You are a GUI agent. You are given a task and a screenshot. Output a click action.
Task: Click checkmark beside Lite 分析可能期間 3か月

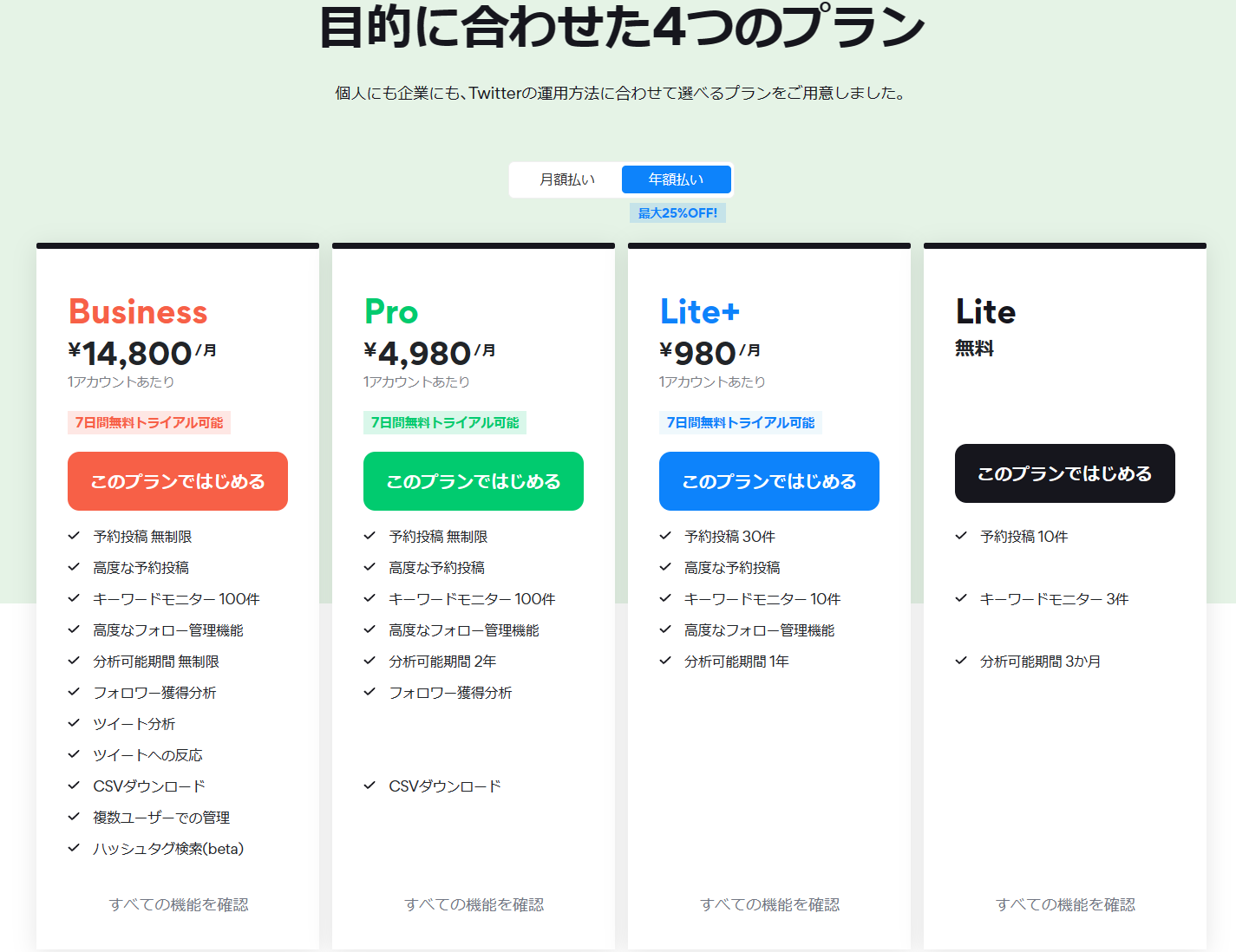point(962,661)
